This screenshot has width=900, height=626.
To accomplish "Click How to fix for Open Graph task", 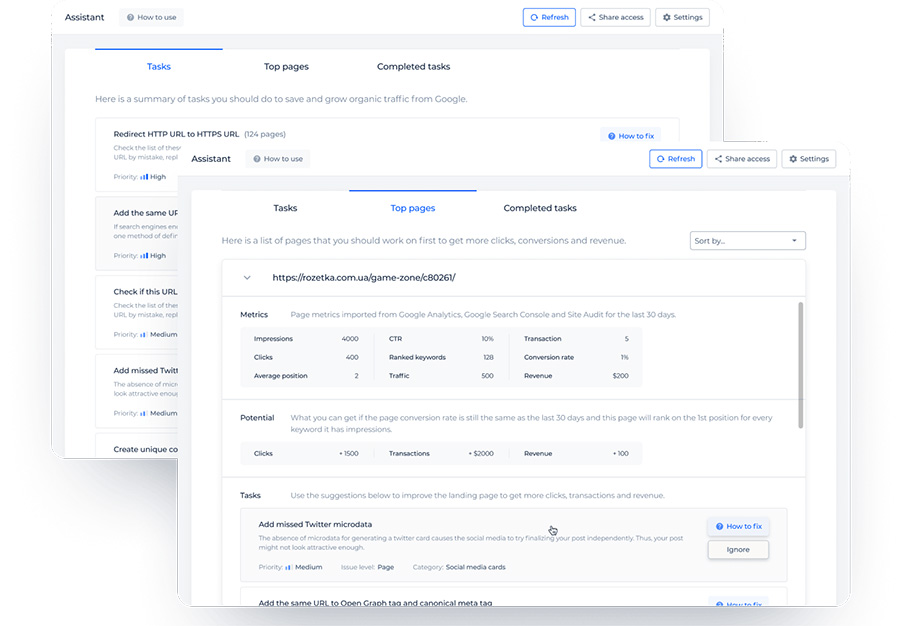I will pyautogui.click(x=738, y=603).
